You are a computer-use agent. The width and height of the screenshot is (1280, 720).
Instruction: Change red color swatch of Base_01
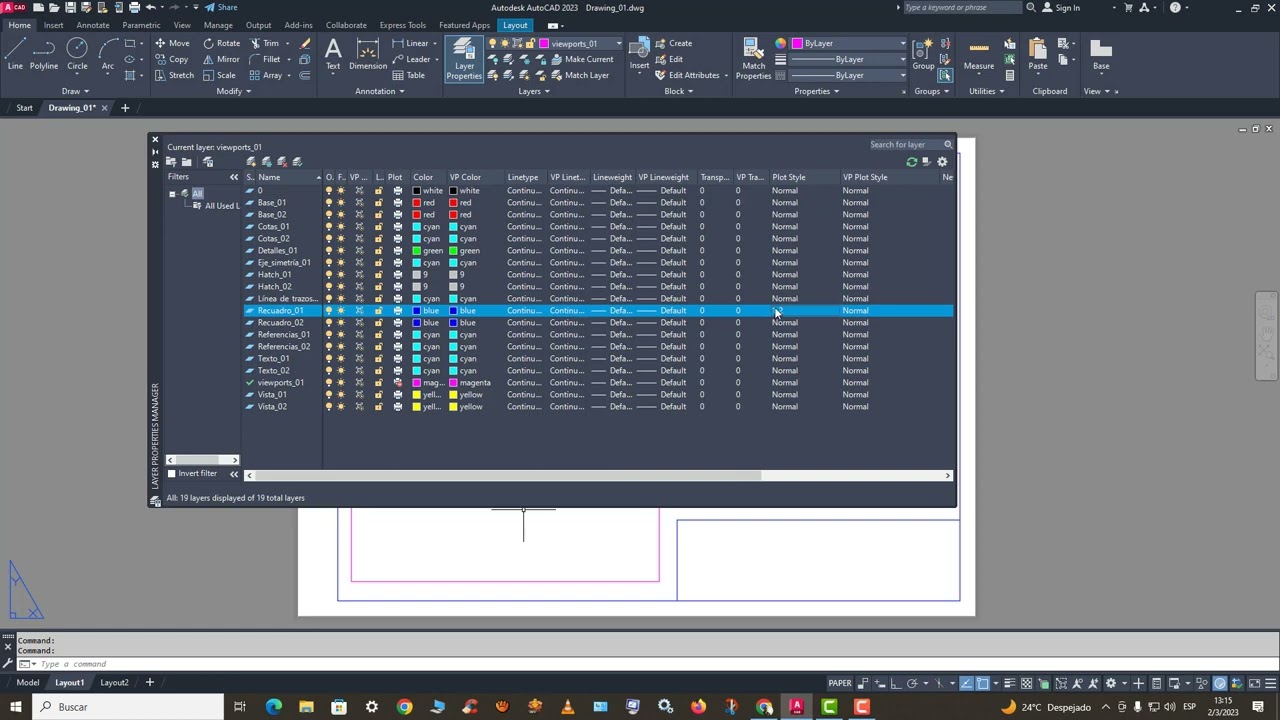click(417, 203)
